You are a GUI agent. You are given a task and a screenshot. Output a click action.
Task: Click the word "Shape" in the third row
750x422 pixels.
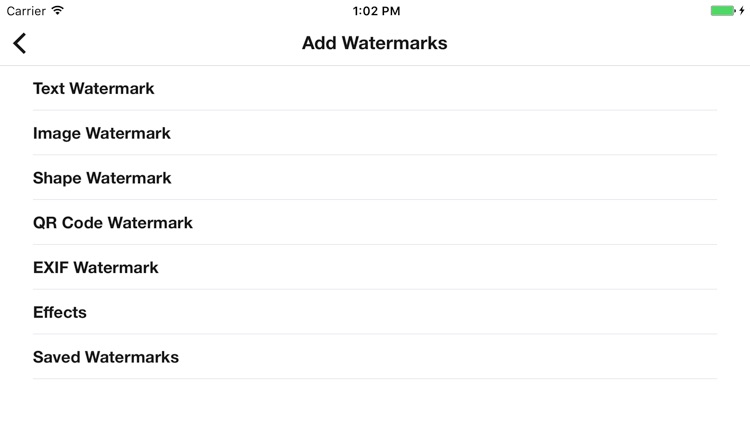coord(57,178)
